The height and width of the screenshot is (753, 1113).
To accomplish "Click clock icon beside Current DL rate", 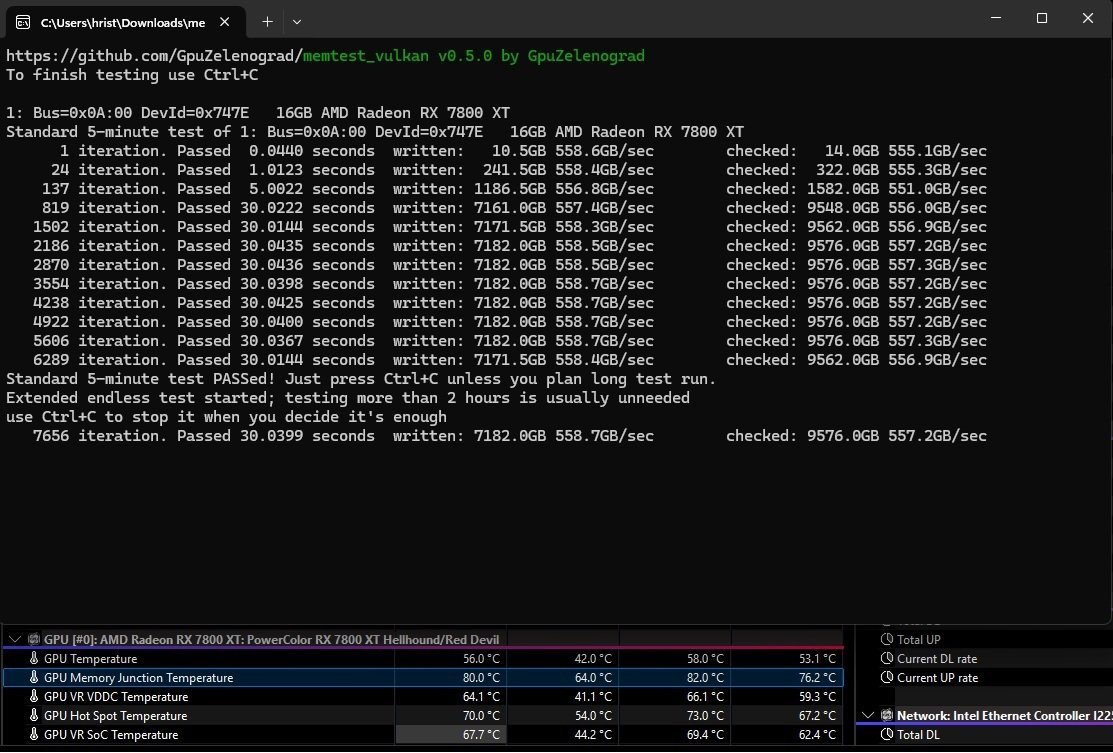I will 887,659.
